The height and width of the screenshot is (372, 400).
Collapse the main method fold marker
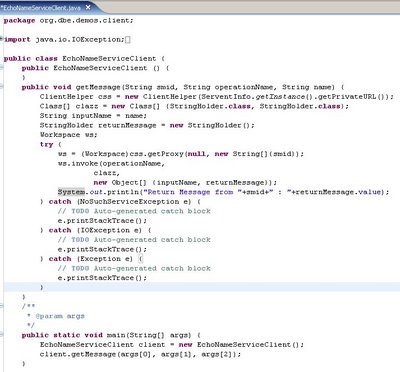[2, 334]
